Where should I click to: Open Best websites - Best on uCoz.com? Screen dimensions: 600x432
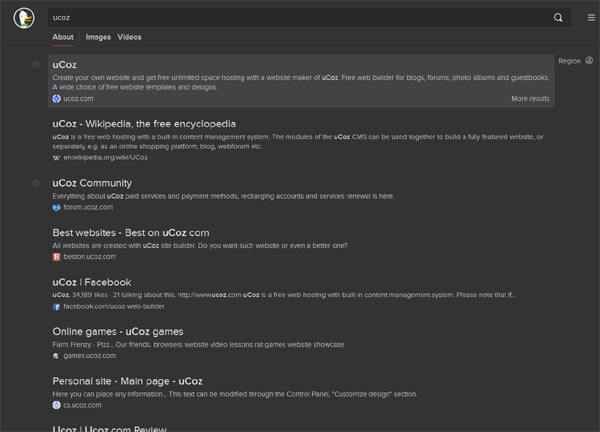pyautogui.click(x=131, y=233)
